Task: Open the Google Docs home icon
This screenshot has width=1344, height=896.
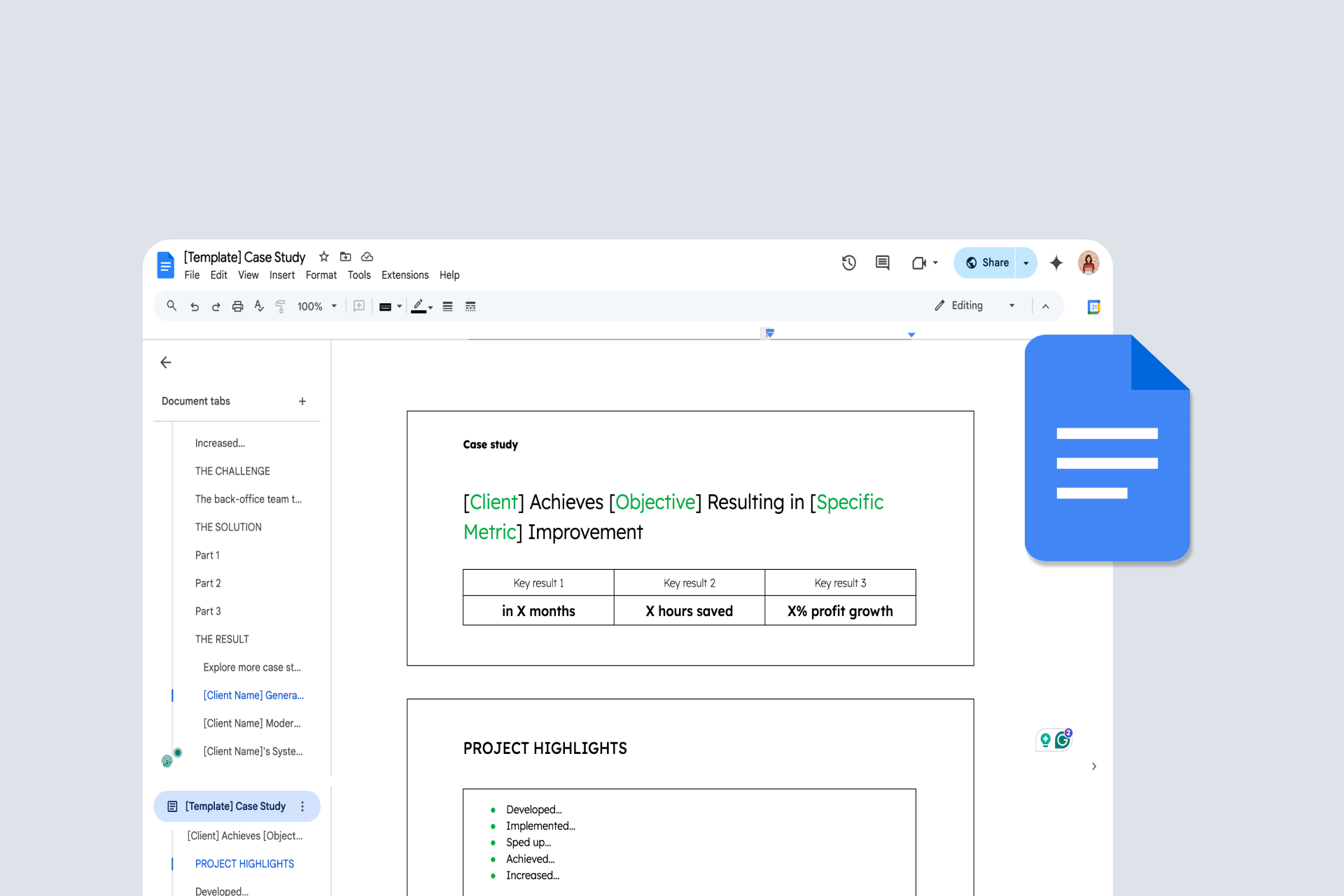Action: 165,265
